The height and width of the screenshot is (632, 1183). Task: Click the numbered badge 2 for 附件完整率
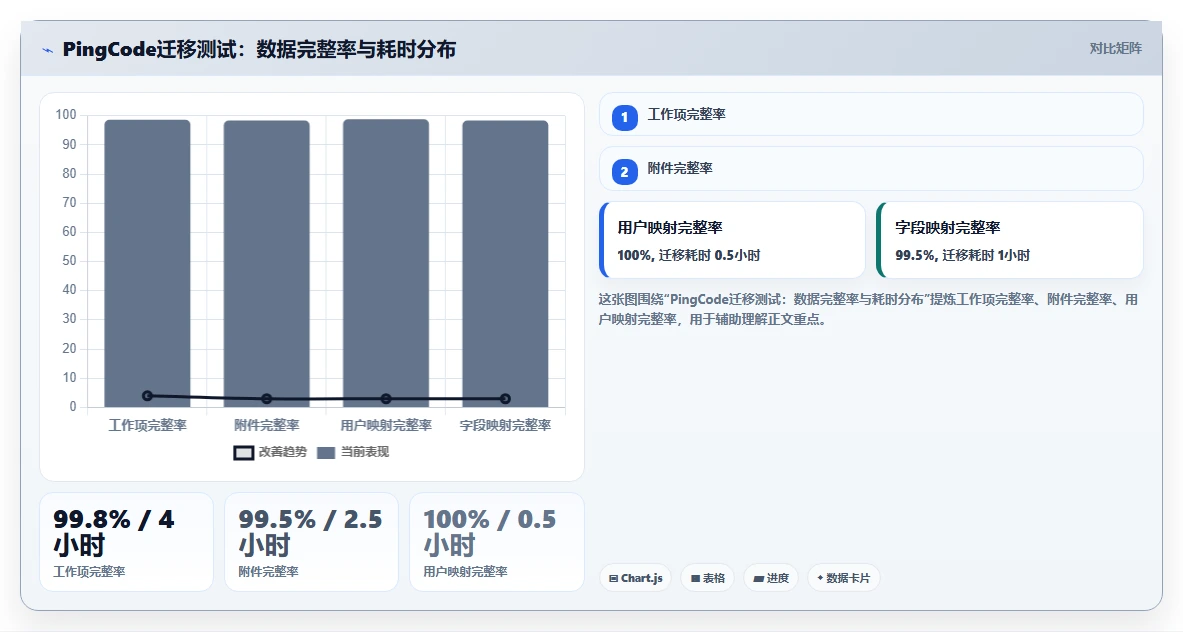[624, 172]
